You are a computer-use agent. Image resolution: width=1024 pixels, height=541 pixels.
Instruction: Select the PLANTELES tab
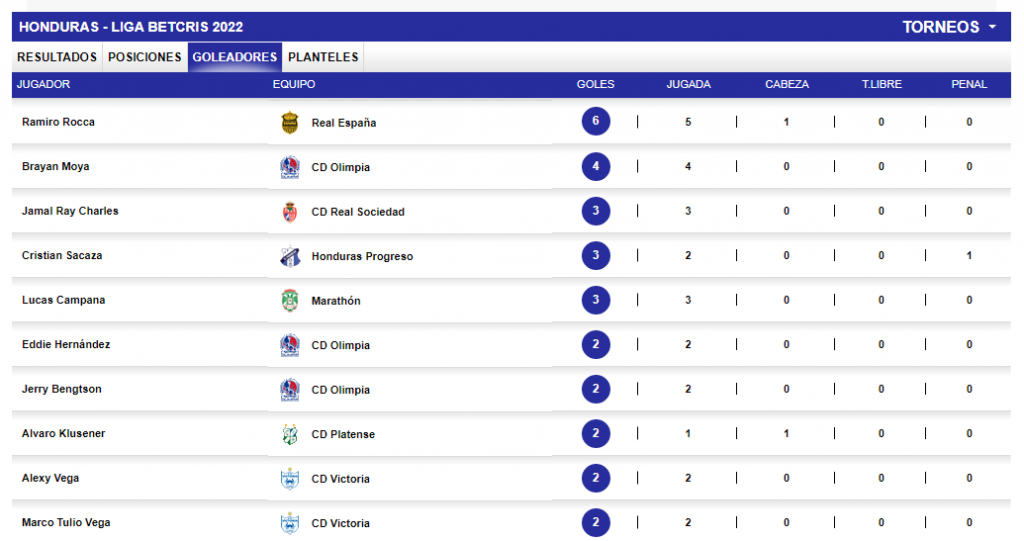[x=323, y=57]
